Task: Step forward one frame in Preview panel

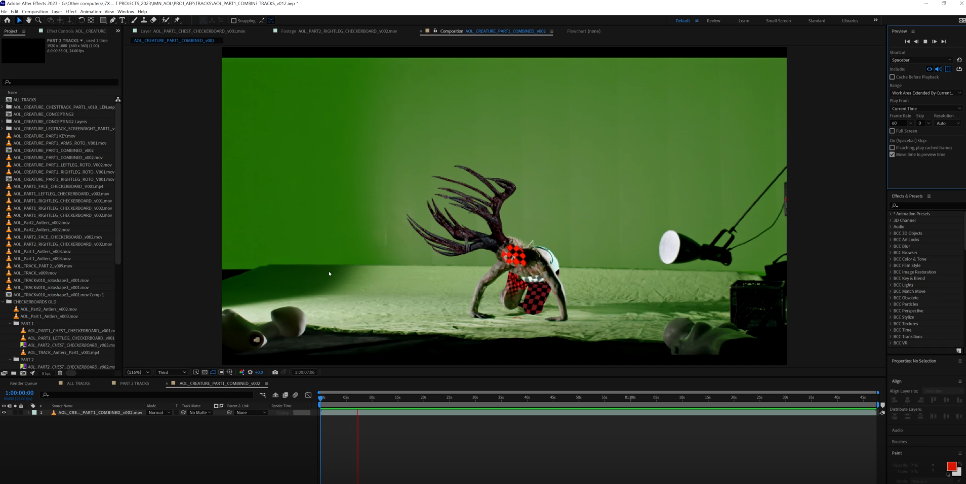Action: pyautogui.click(x=934, y=41)
